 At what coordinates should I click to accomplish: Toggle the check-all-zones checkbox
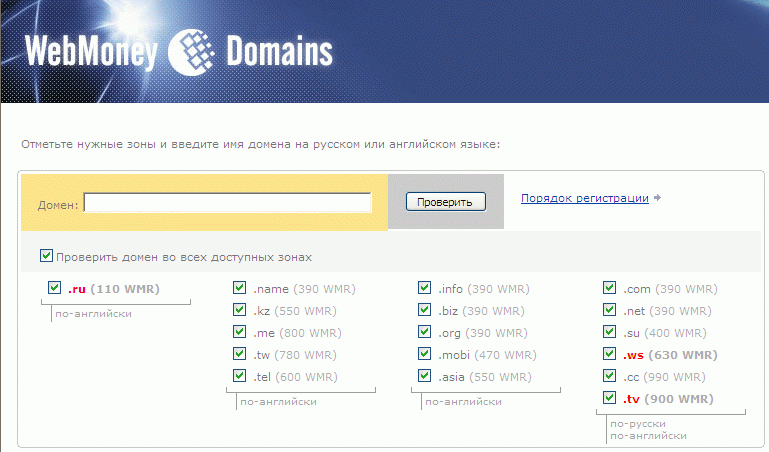coord(47,255)
